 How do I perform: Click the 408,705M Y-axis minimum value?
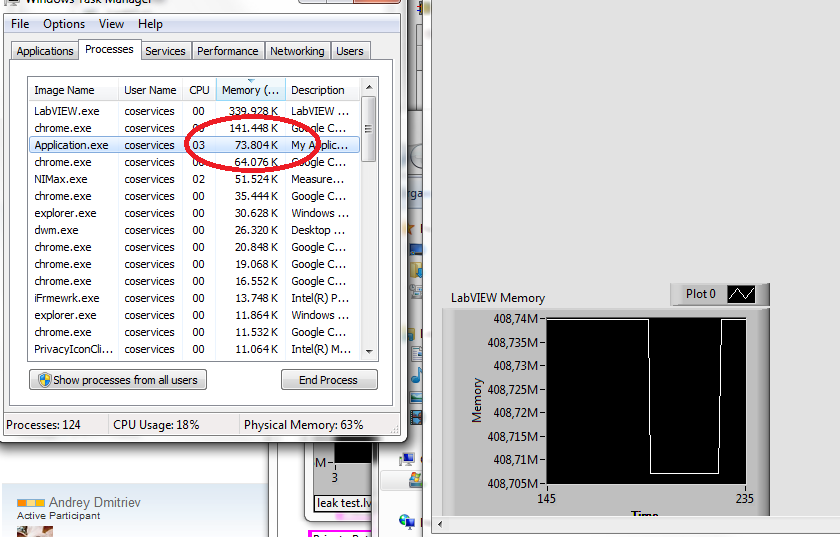click(x=512, y=484)
